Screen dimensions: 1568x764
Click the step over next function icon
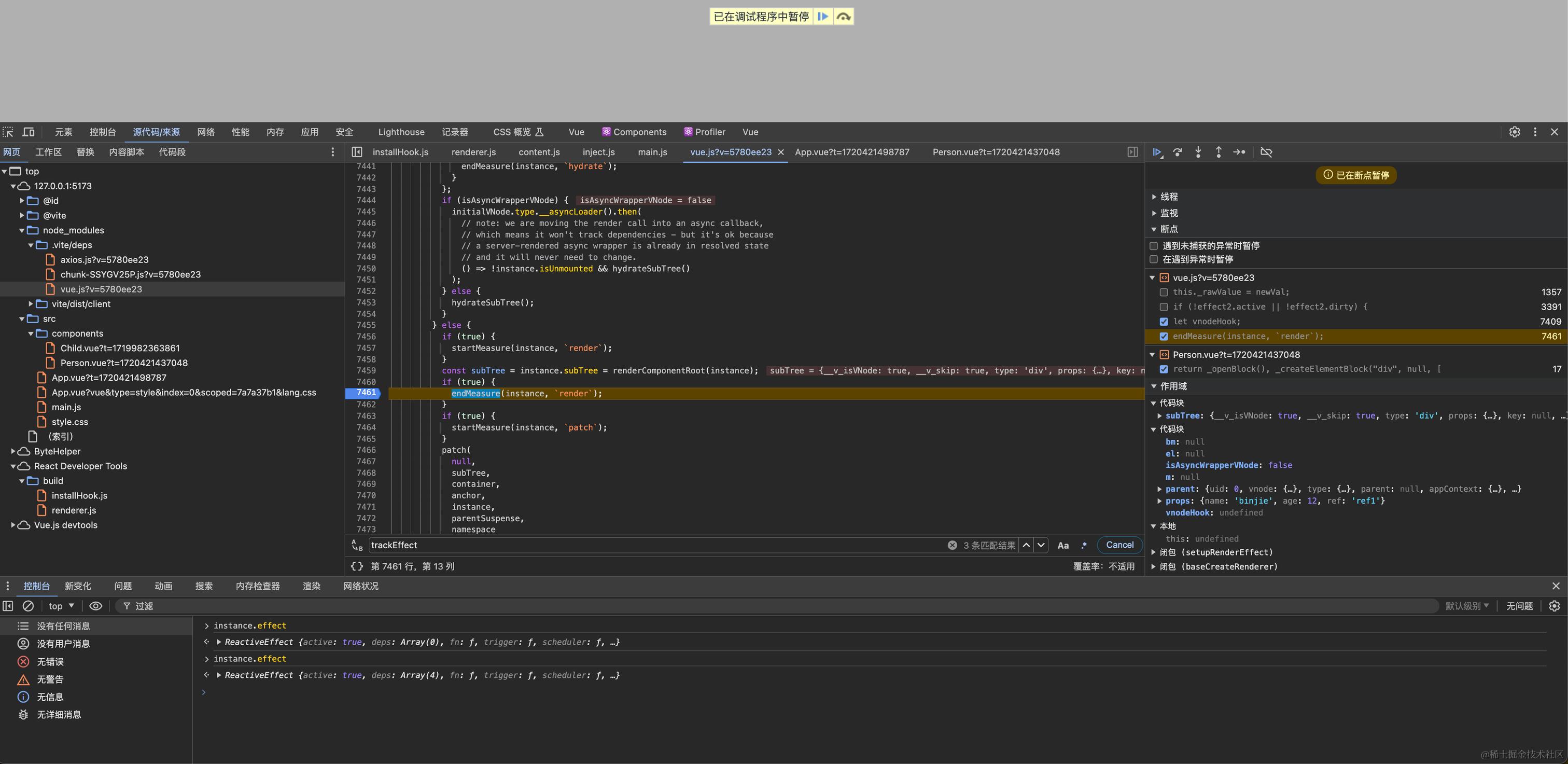pyautogui.click(x=1178, y=152)
